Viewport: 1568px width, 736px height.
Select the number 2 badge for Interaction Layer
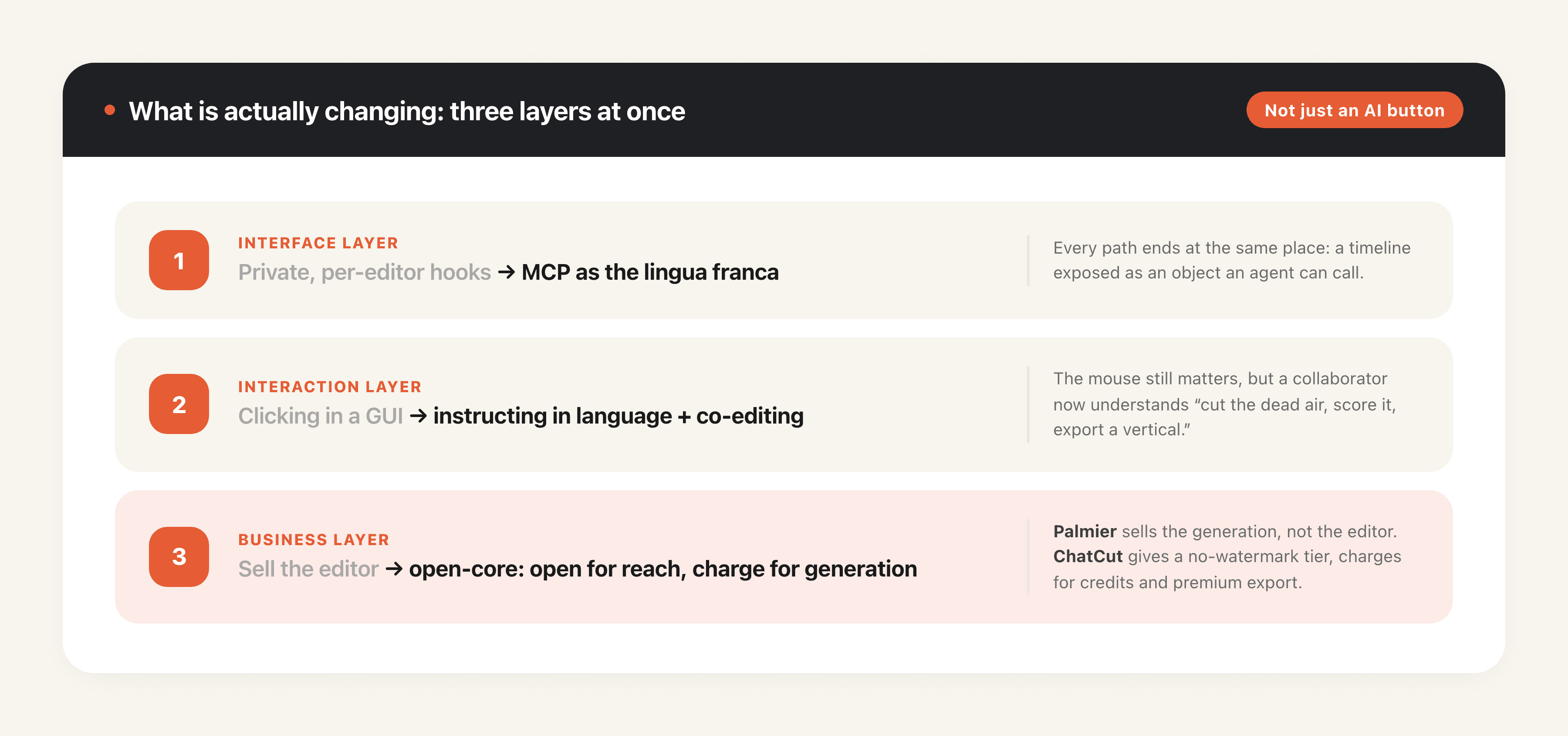[179, 404]
